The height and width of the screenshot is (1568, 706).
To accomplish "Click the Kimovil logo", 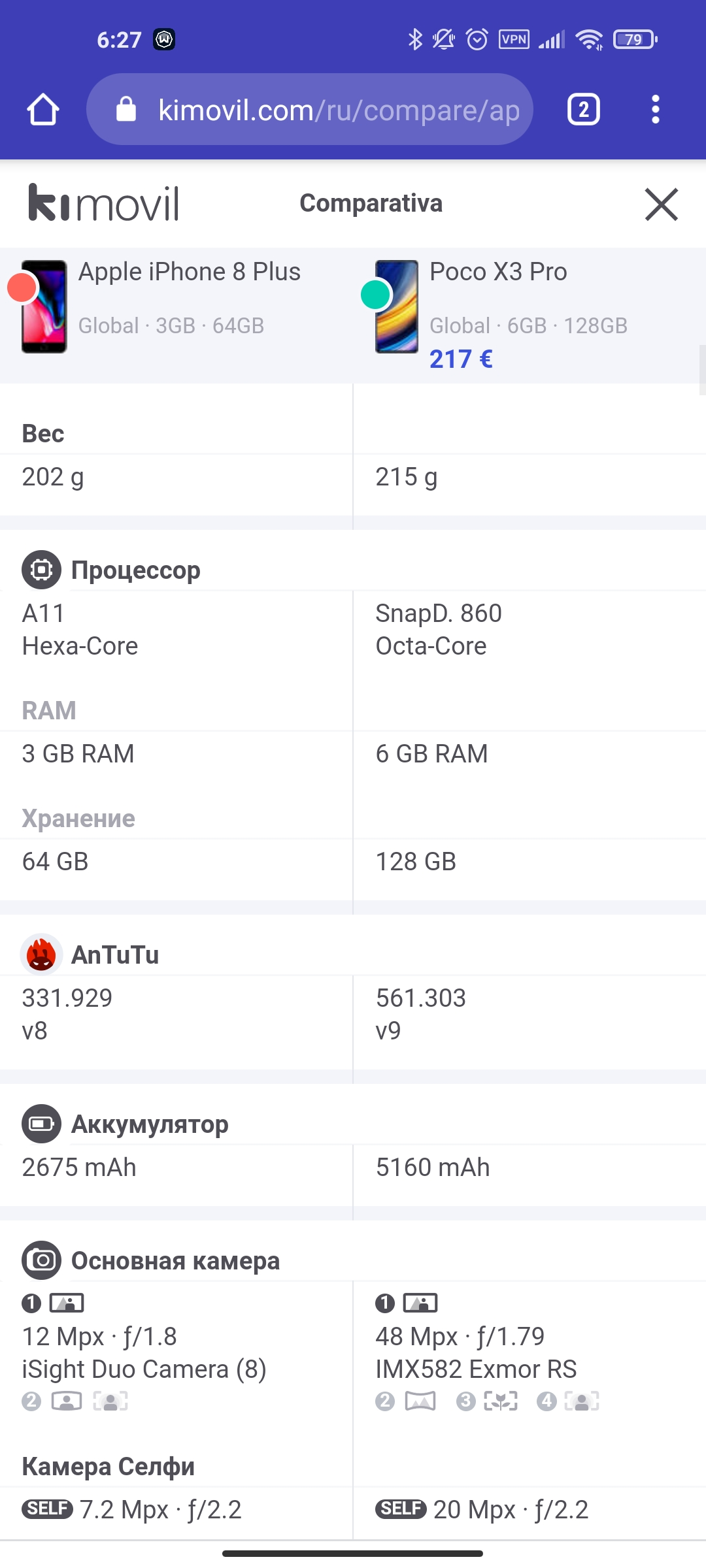I will pyautogui.click(x=103, y=203).
